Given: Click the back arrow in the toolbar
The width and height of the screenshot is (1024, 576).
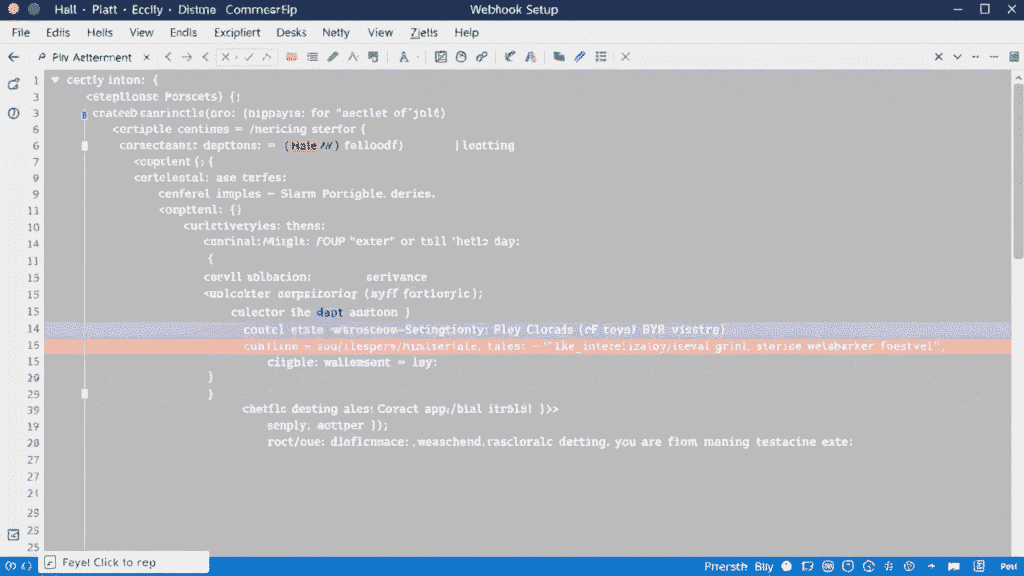Looking at the screenshot, I should [x=13, y=57].
